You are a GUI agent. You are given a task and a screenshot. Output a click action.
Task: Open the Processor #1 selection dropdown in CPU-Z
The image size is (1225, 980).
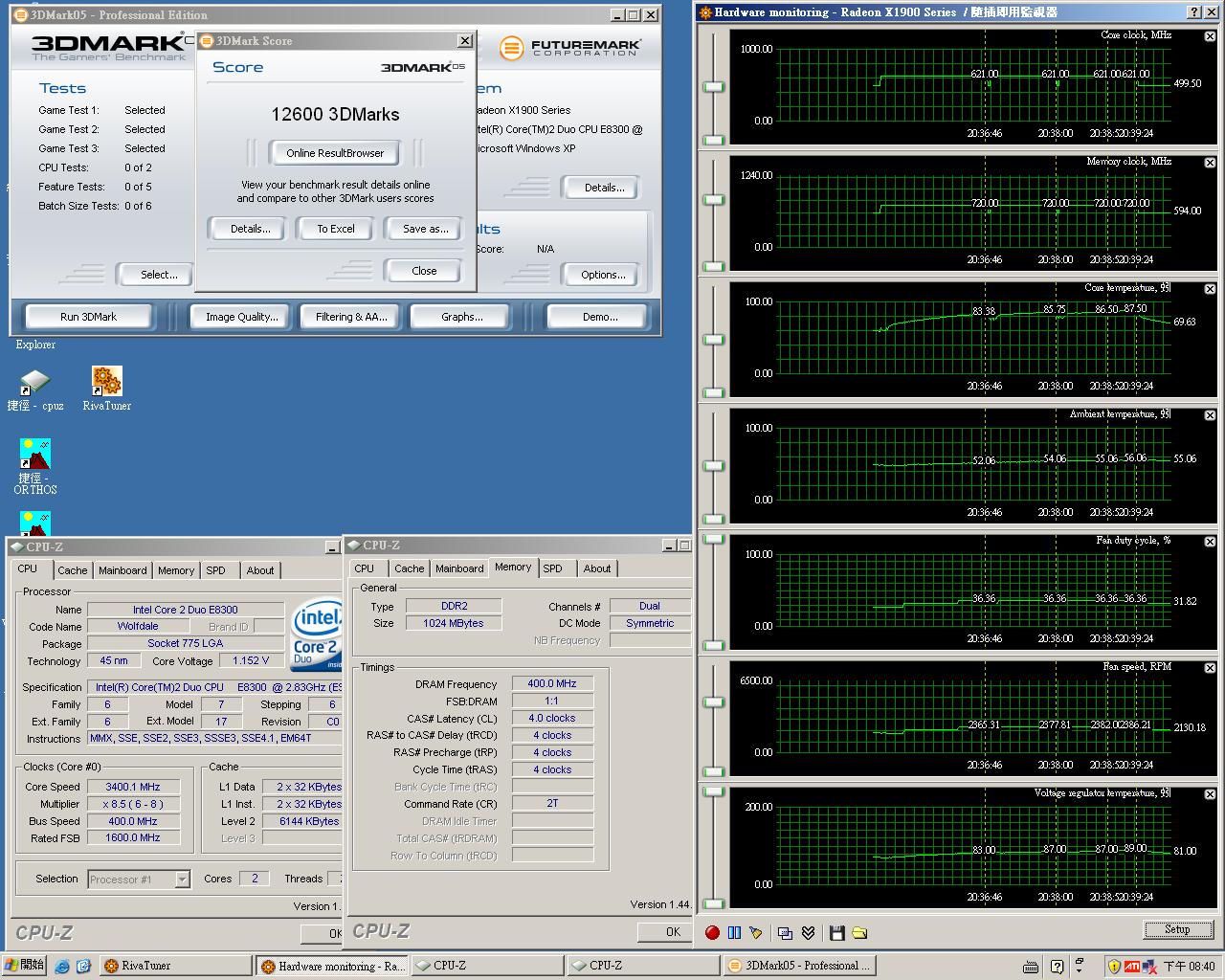coord(182,880)
